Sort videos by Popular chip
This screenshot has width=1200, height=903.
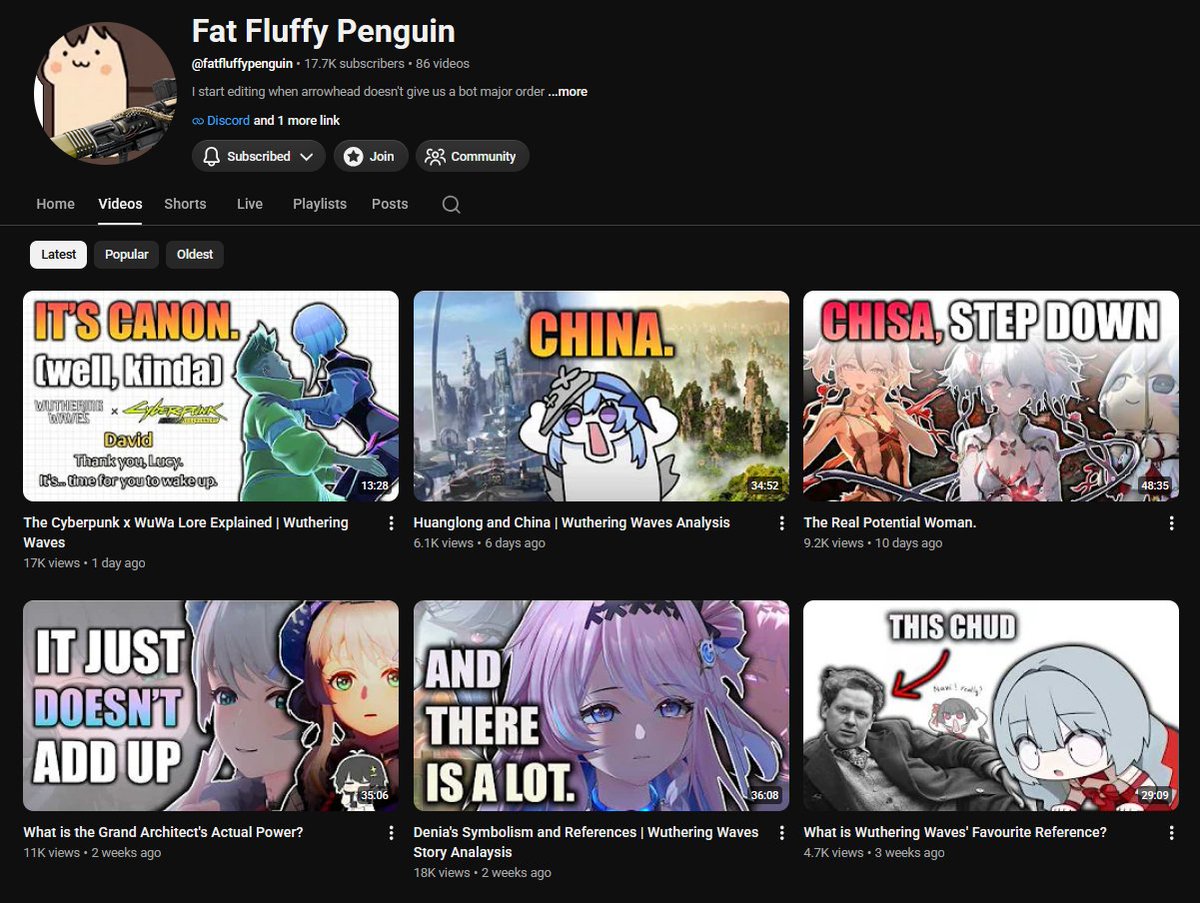click(x=127, y=255)
